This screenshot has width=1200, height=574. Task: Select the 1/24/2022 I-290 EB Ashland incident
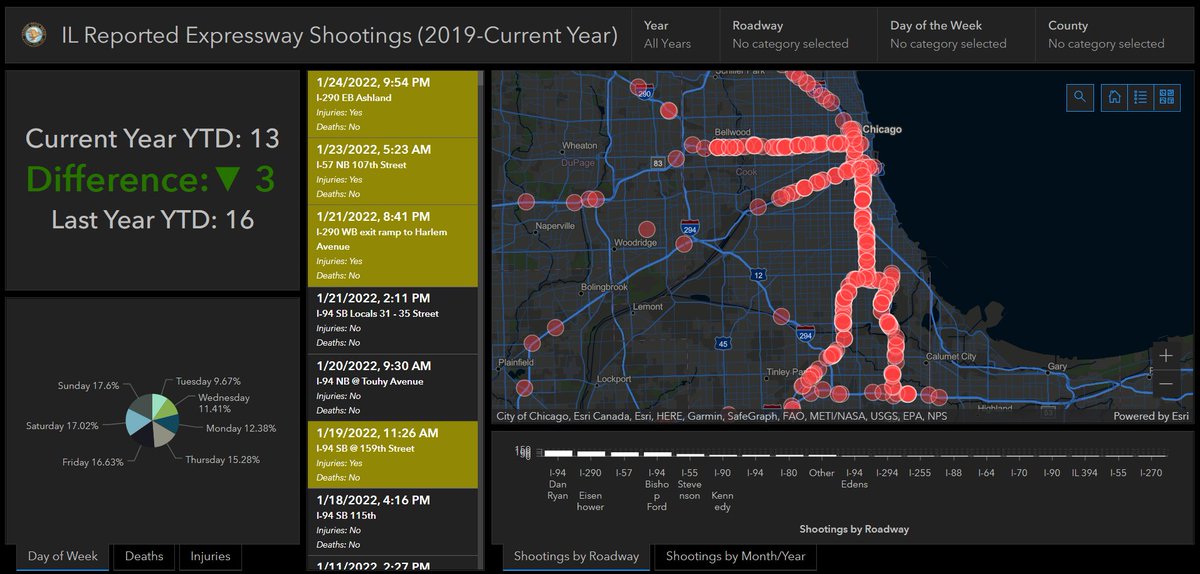point(392,104)
